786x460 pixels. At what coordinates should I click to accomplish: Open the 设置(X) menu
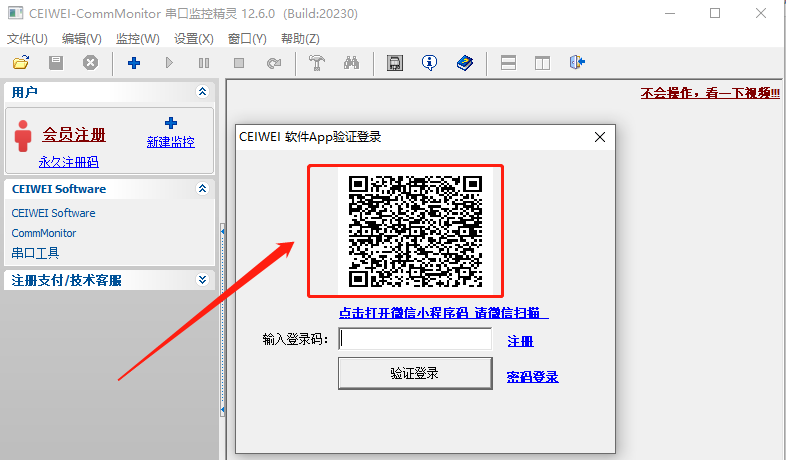[x=193, y=39]
